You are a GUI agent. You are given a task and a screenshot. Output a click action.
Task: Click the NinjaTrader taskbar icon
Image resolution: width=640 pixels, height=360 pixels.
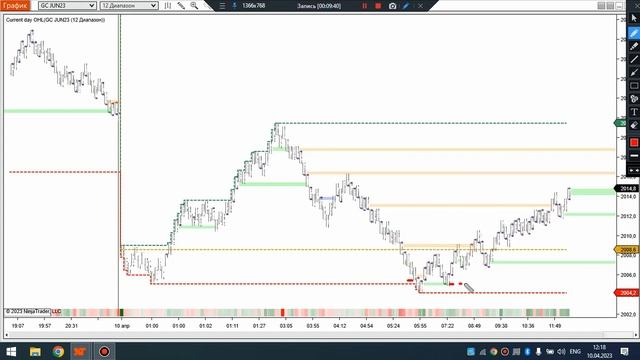(80, 351)
